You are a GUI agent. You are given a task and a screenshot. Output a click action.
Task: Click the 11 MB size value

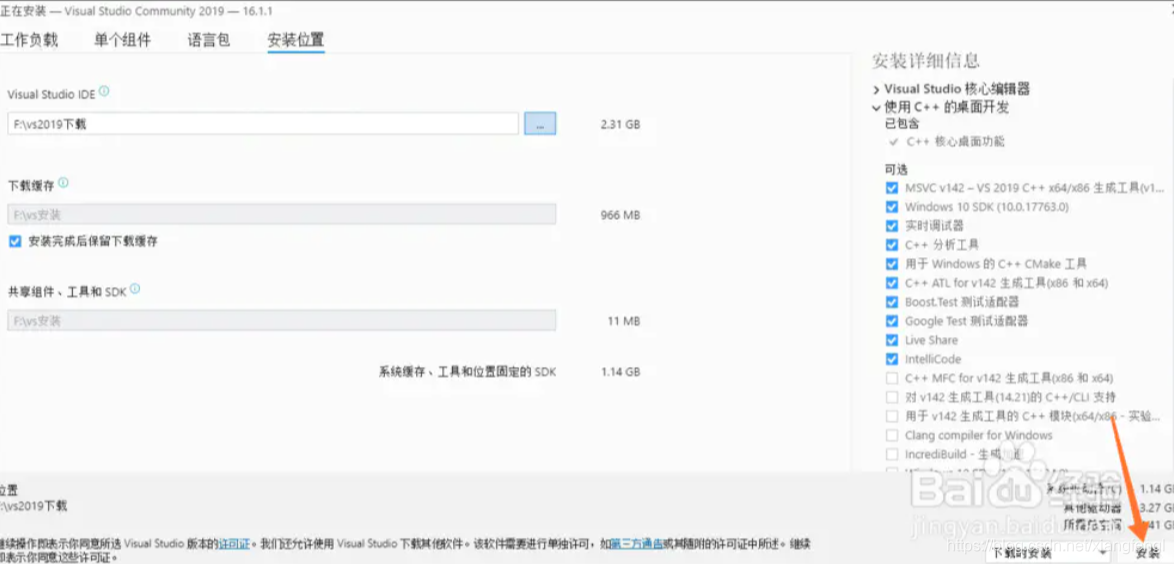(624, 321)
